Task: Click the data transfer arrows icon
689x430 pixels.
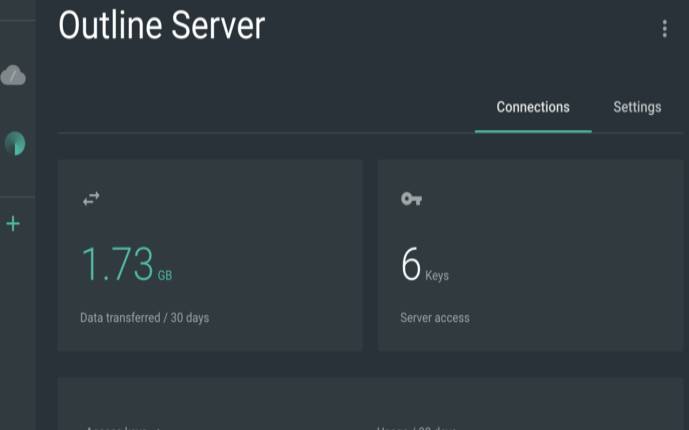Action: coord(91,199)
